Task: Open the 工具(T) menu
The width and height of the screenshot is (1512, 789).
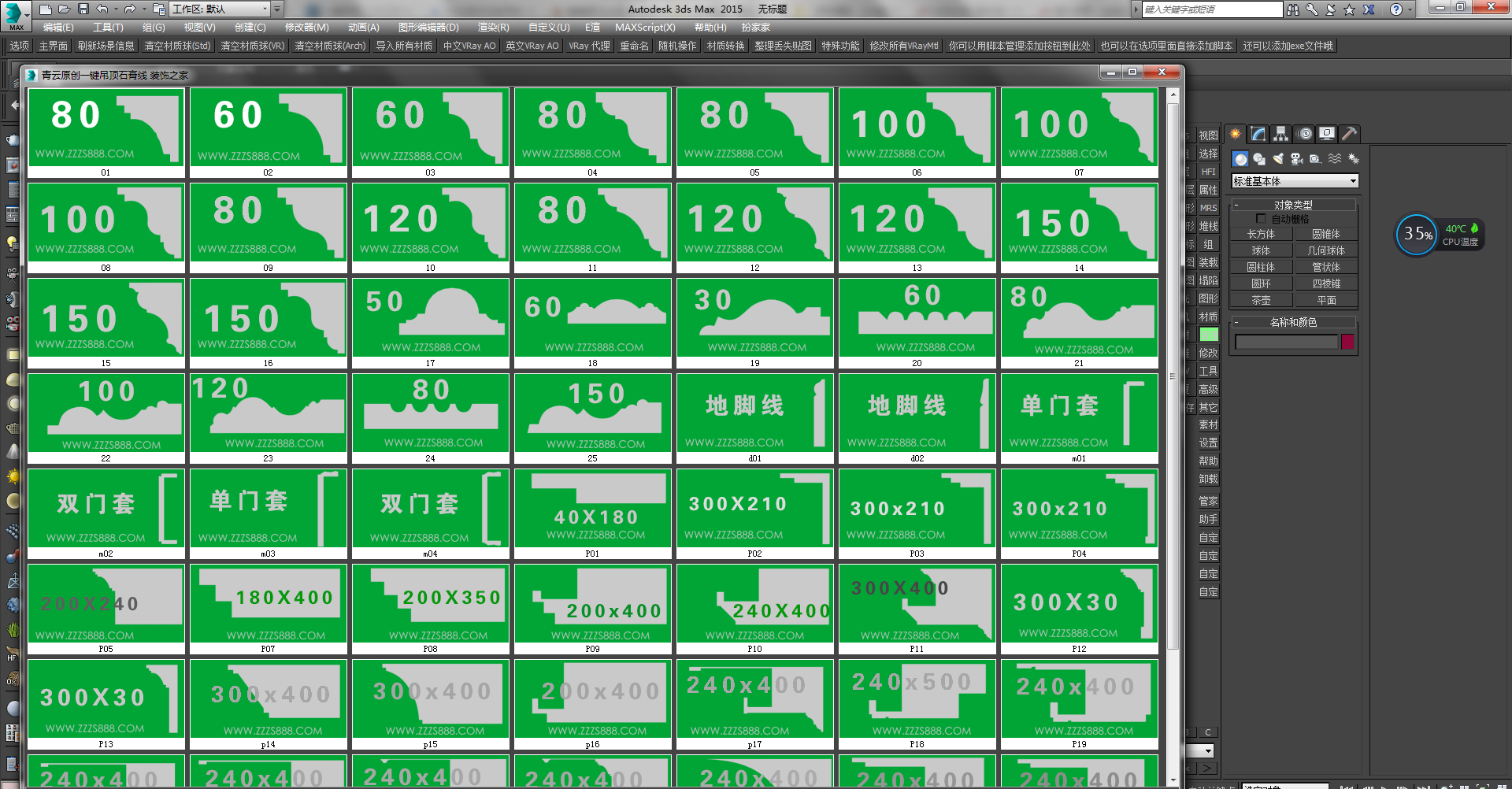Action: pos(108,28)
